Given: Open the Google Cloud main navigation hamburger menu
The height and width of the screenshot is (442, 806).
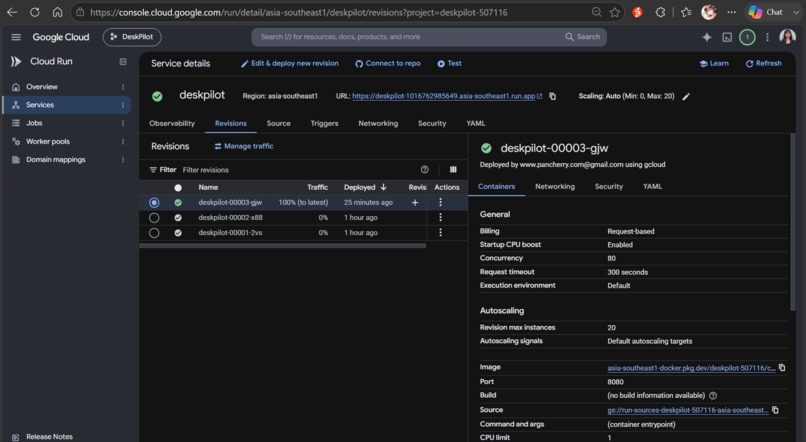Looking at the screenshot, I should [16, 37].
